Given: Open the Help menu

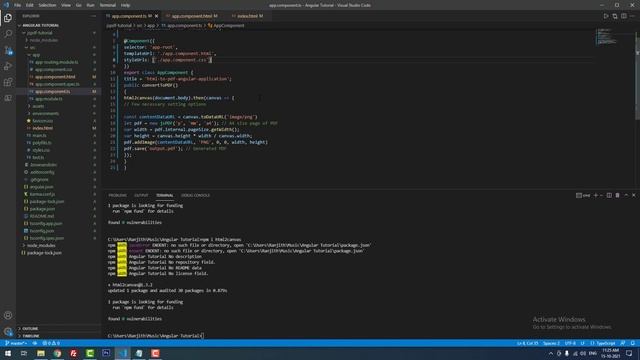Looking at the screenshot, I should pos(125,5).
